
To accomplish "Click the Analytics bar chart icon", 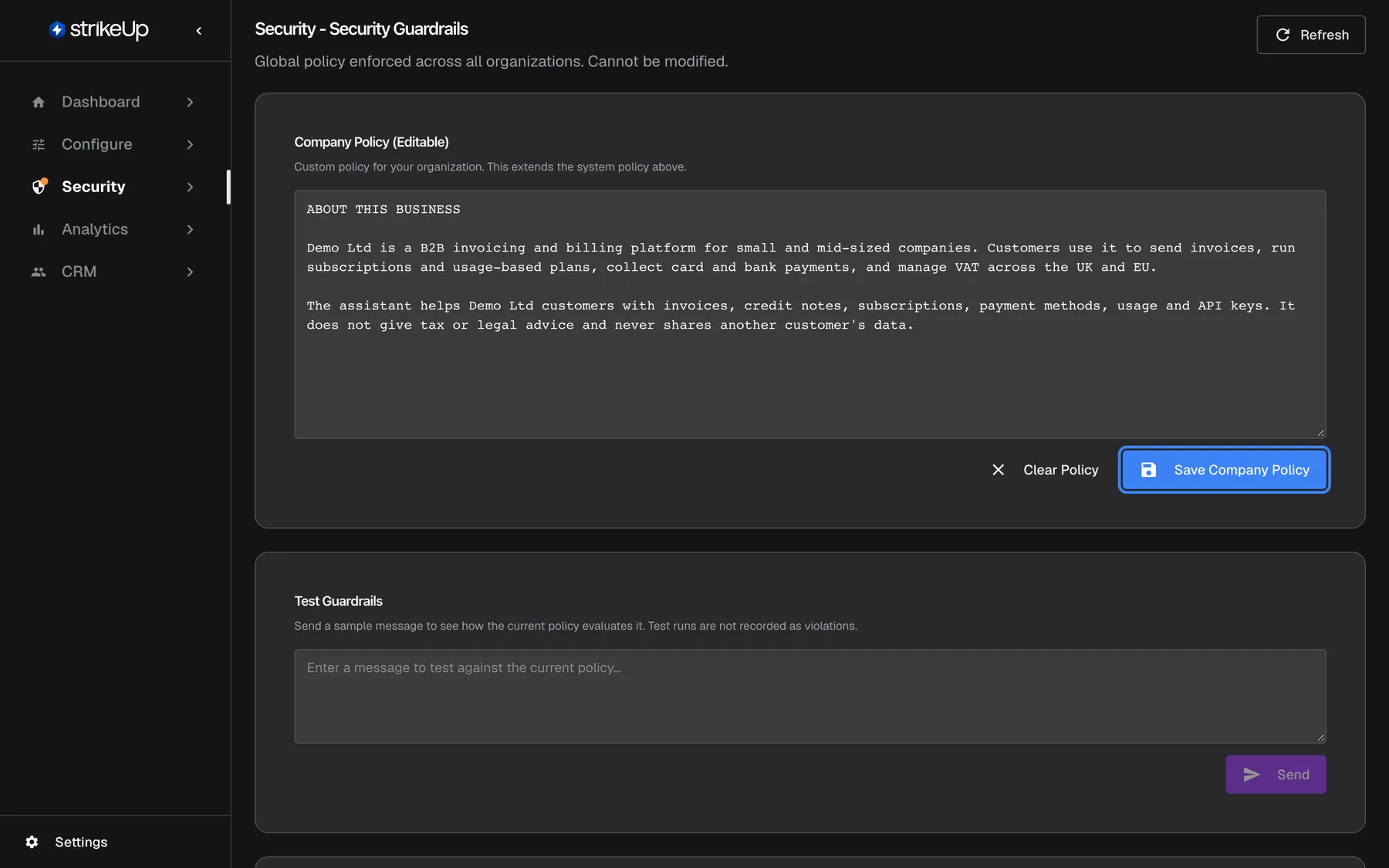I will click(x=39, y=229).
